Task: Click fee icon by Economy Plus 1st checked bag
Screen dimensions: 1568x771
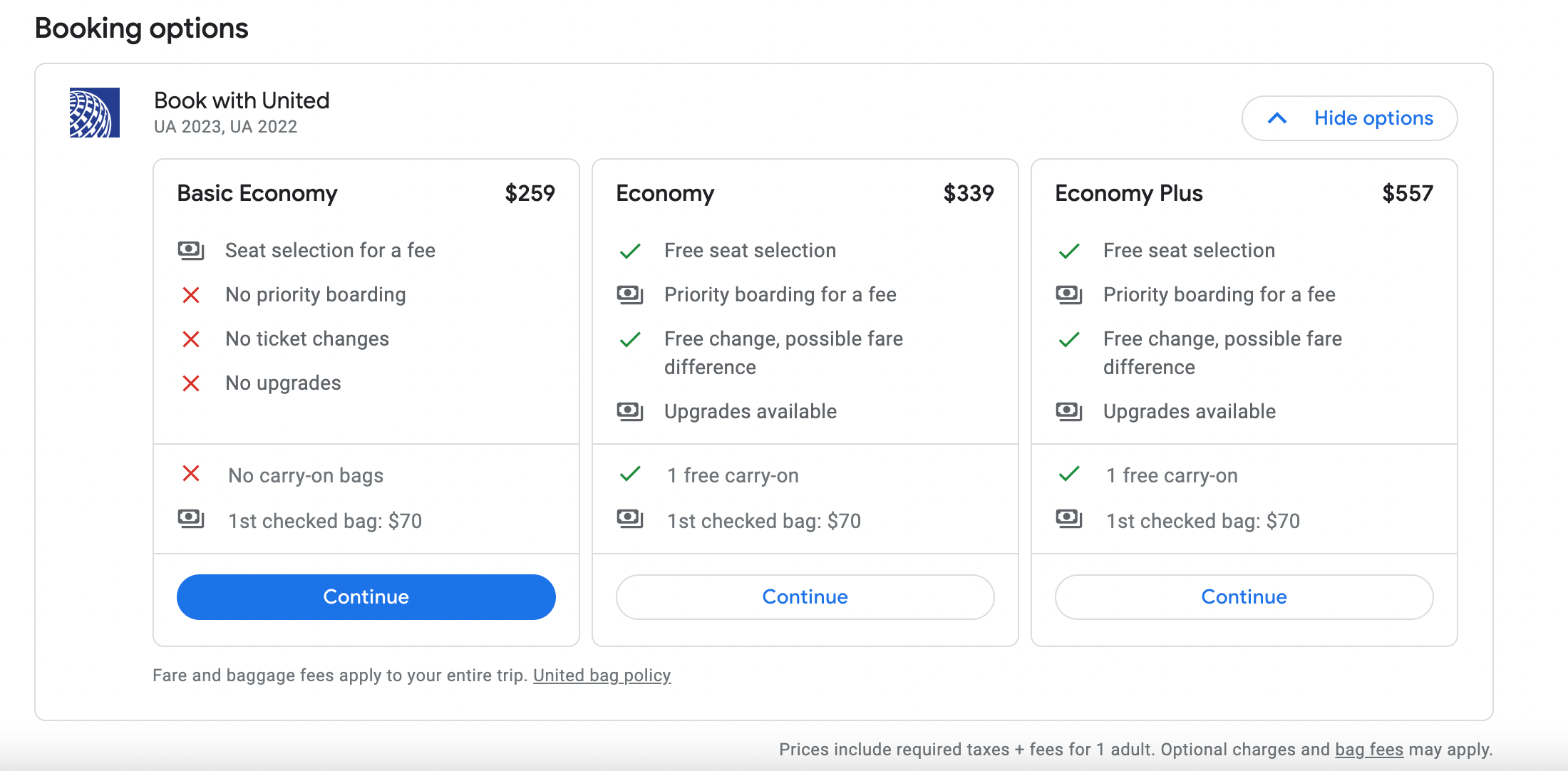Action: pyautogui.click(x=1069, y=519)
